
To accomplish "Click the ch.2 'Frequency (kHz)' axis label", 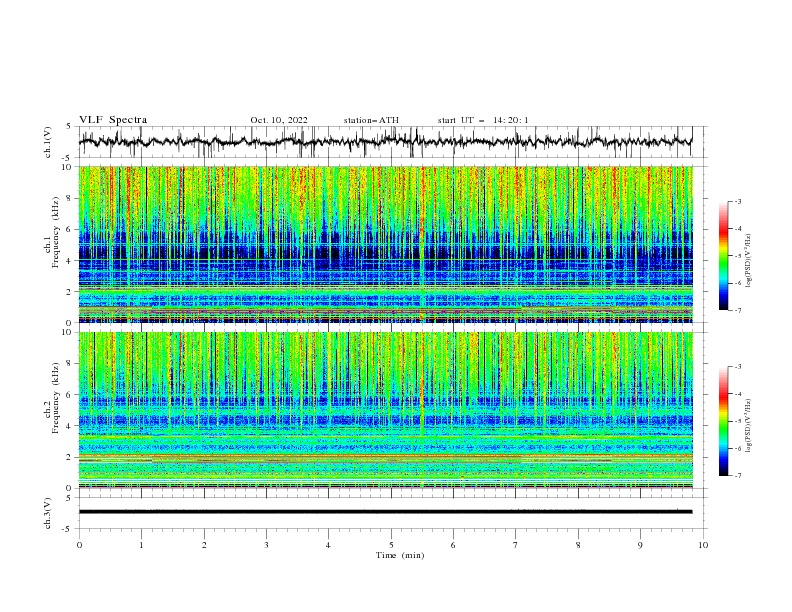I will pos(55,398).
